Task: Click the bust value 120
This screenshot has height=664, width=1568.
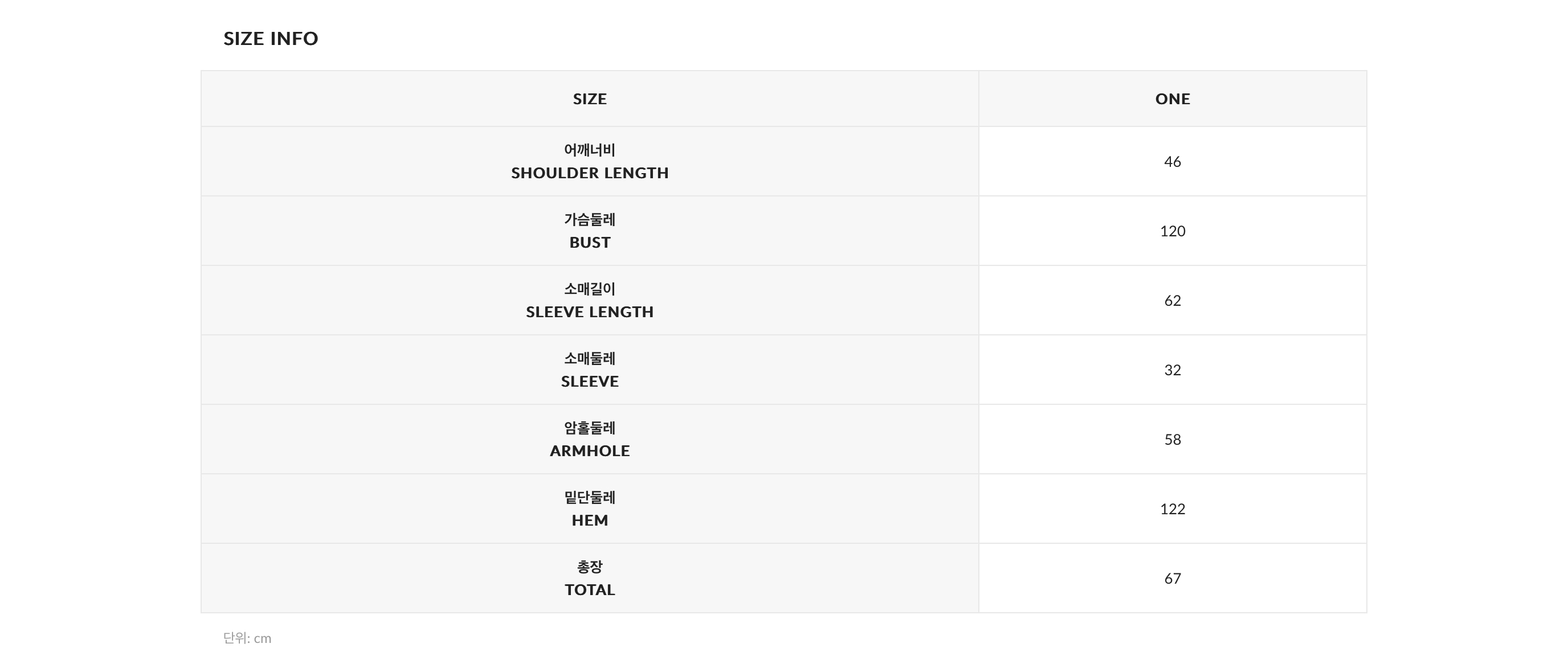Action: [1173, 231]
